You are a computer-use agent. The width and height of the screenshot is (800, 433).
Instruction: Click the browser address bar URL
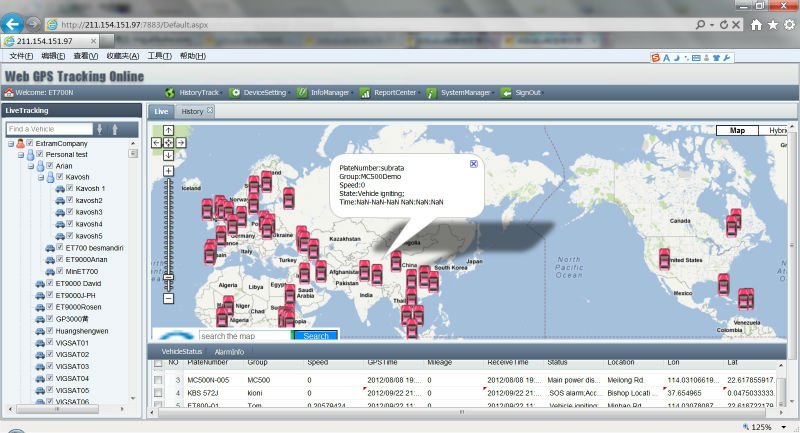pyautogui.click(x=134, y=24)
